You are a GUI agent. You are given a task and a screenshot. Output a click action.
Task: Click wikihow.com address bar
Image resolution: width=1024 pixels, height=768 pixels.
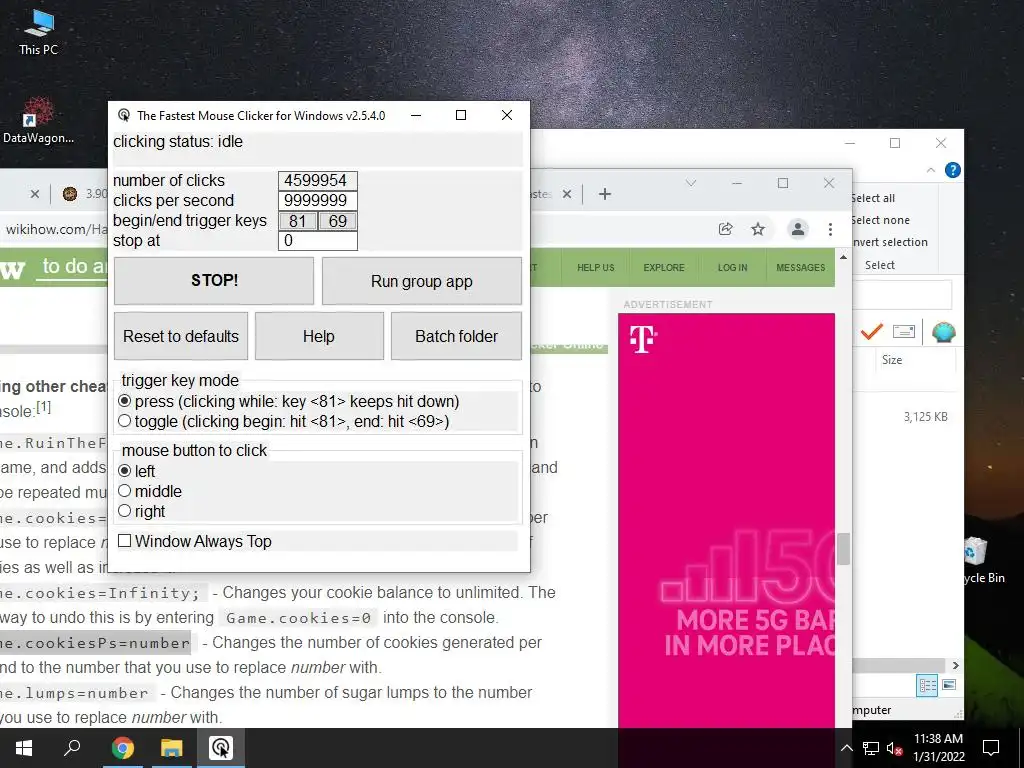[55, 229]
